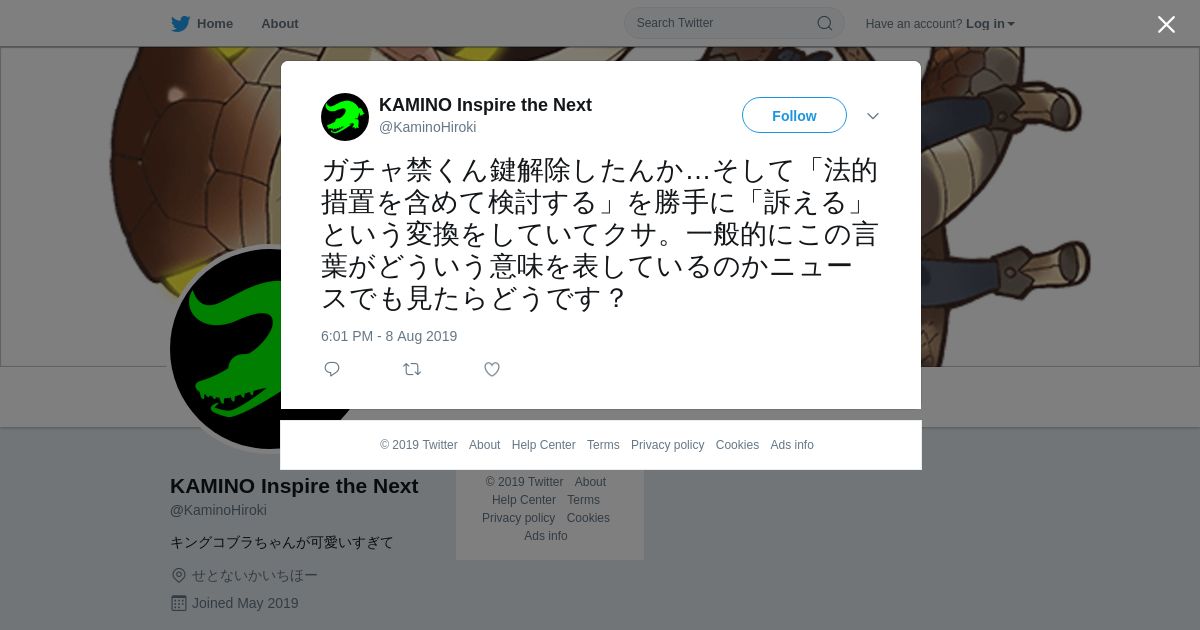Click the 6:01 PM - 8 Aug 2019 timestamp
This screenshot has width=1200, height=630.
[389, 336]
